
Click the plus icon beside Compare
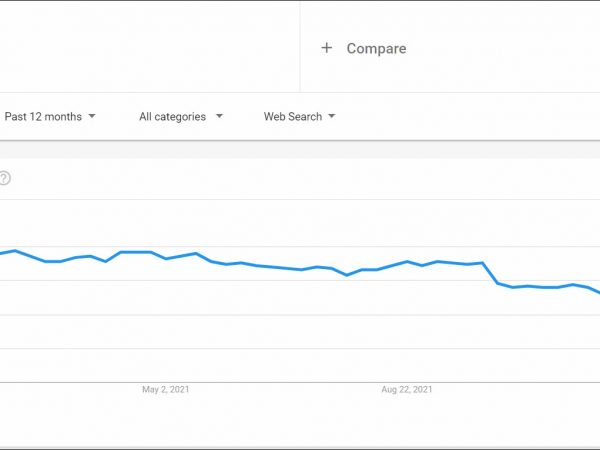point(326,48)
